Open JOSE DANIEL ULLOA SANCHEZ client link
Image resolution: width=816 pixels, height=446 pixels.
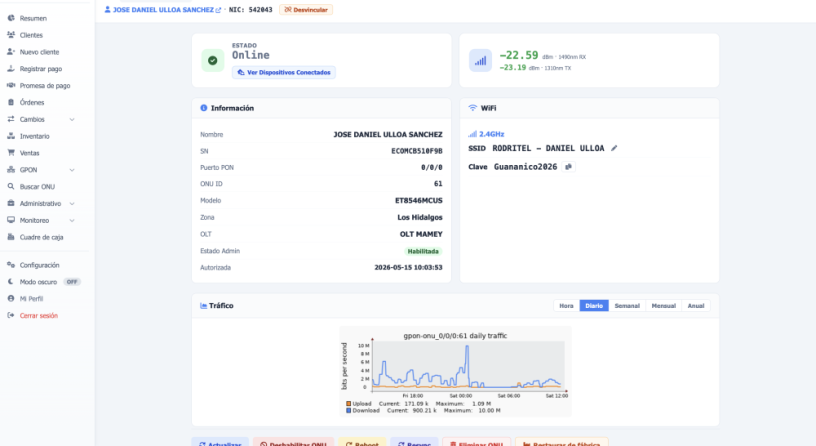click(163, 10)
